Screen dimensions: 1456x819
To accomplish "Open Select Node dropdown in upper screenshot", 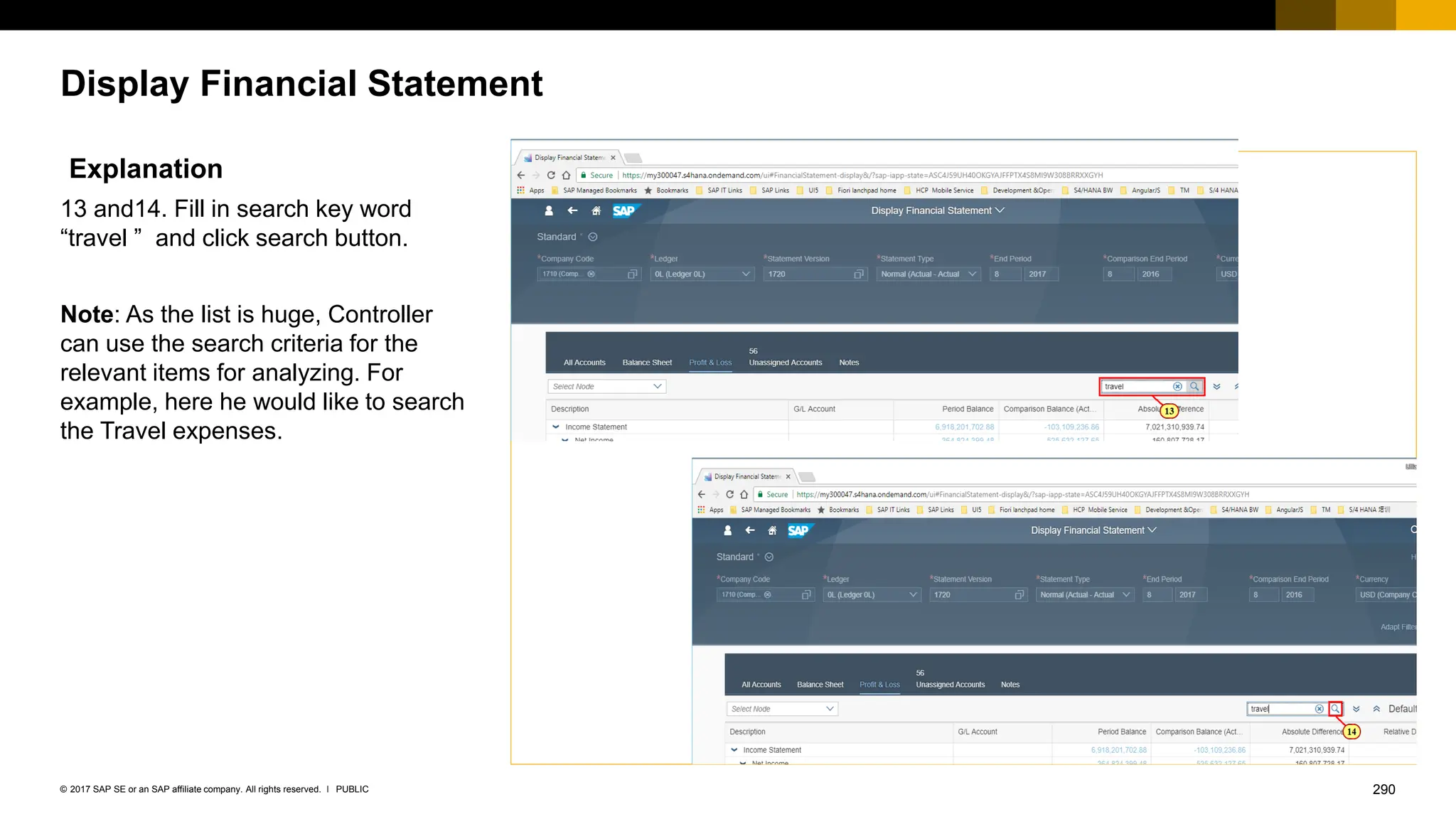I will (x=657, y=387).
